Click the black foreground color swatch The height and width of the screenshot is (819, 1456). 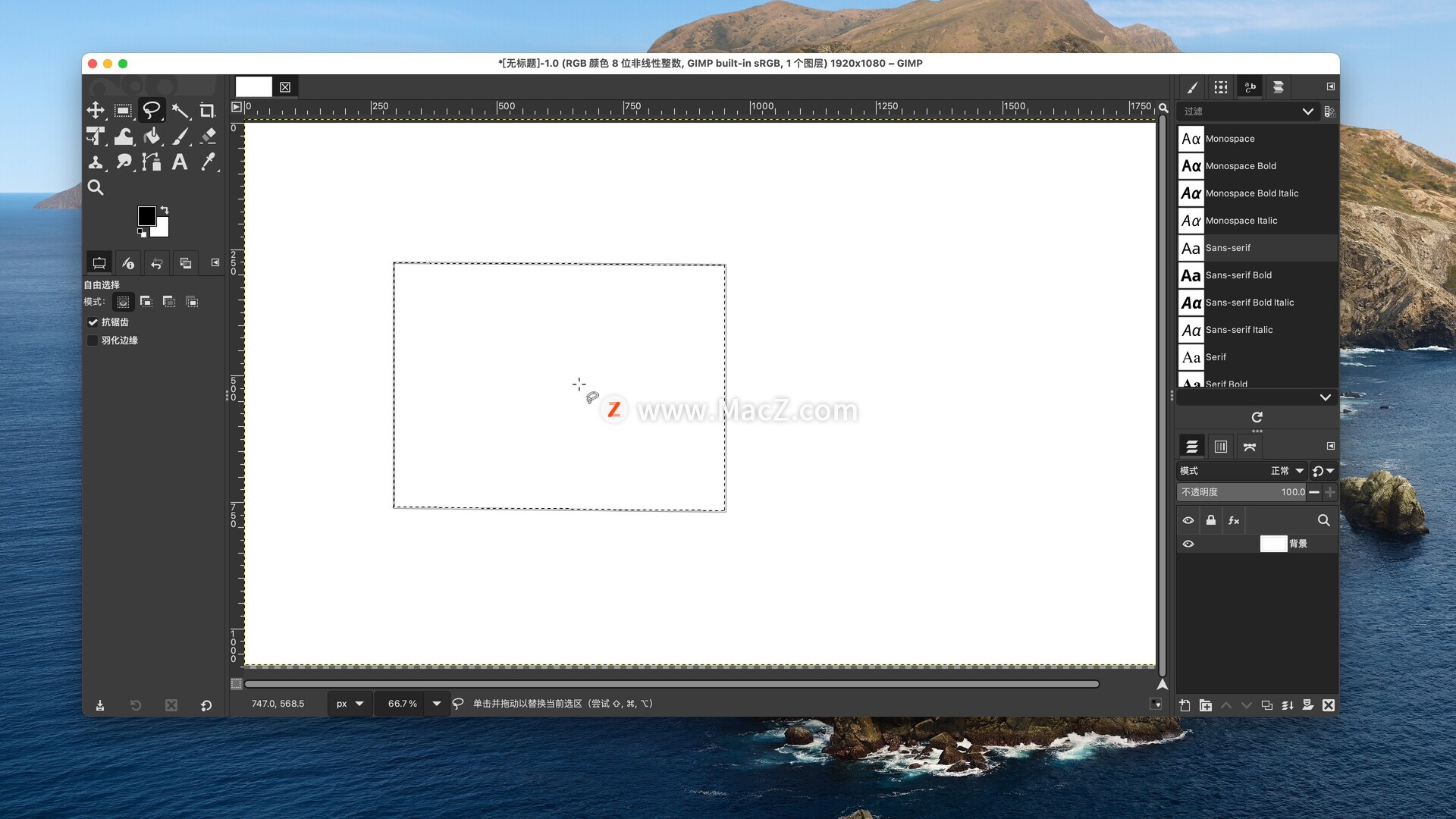coord(146,215)
